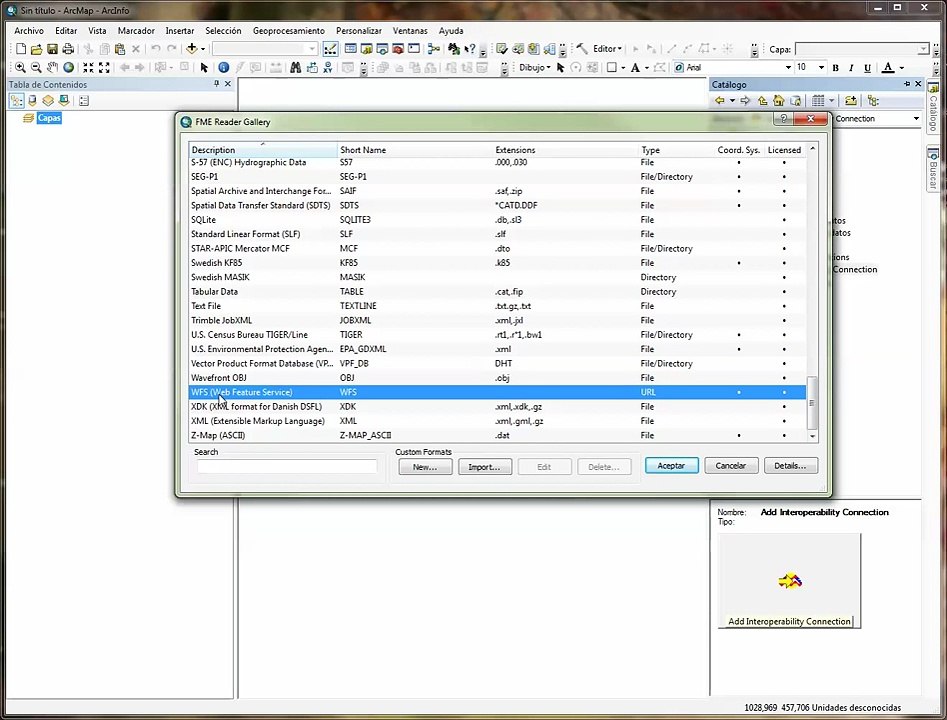Click Aceptar in FME Reader Gallery

(x=671, y=466)
